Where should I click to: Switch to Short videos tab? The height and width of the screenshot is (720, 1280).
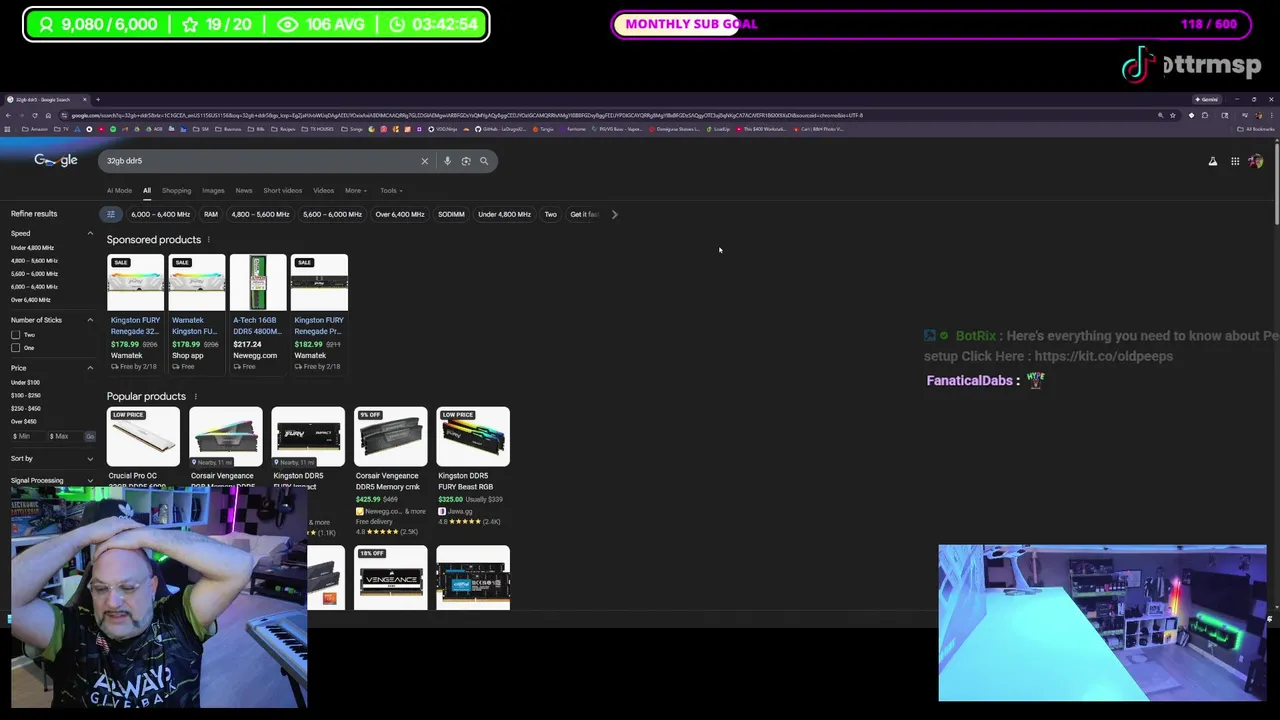[x=283, y=191]
